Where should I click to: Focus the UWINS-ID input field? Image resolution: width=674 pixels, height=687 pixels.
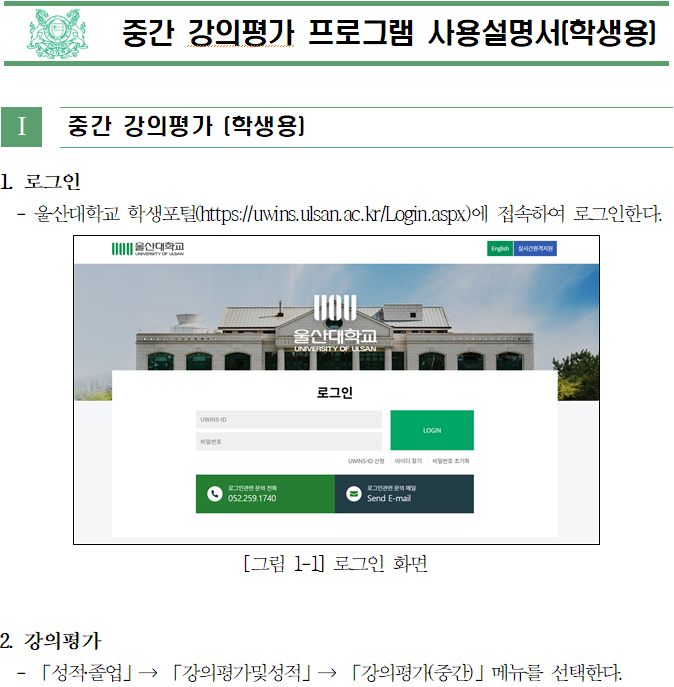pyautogui.click(x=289, y=419)
